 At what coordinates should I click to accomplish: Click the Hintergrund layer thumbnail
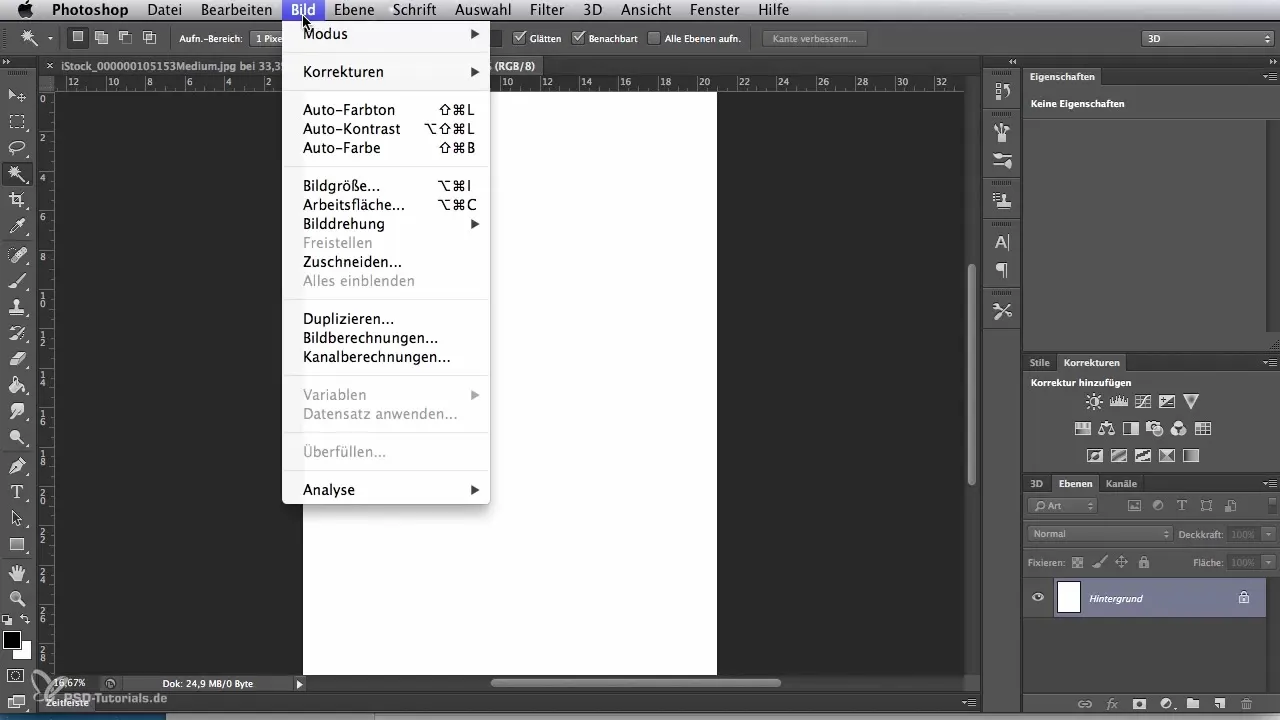1069,598
